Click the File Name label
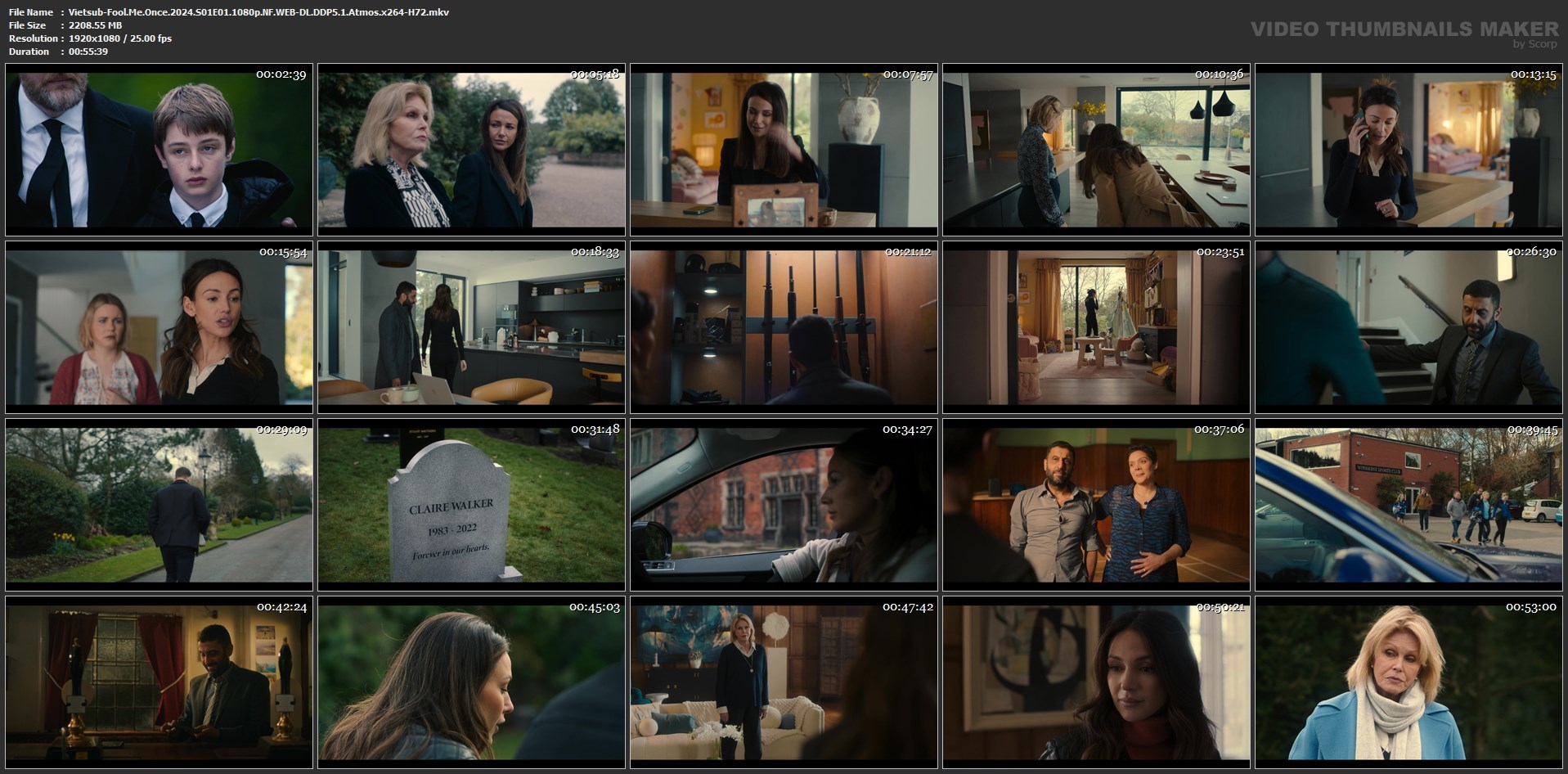 [31, 12]
